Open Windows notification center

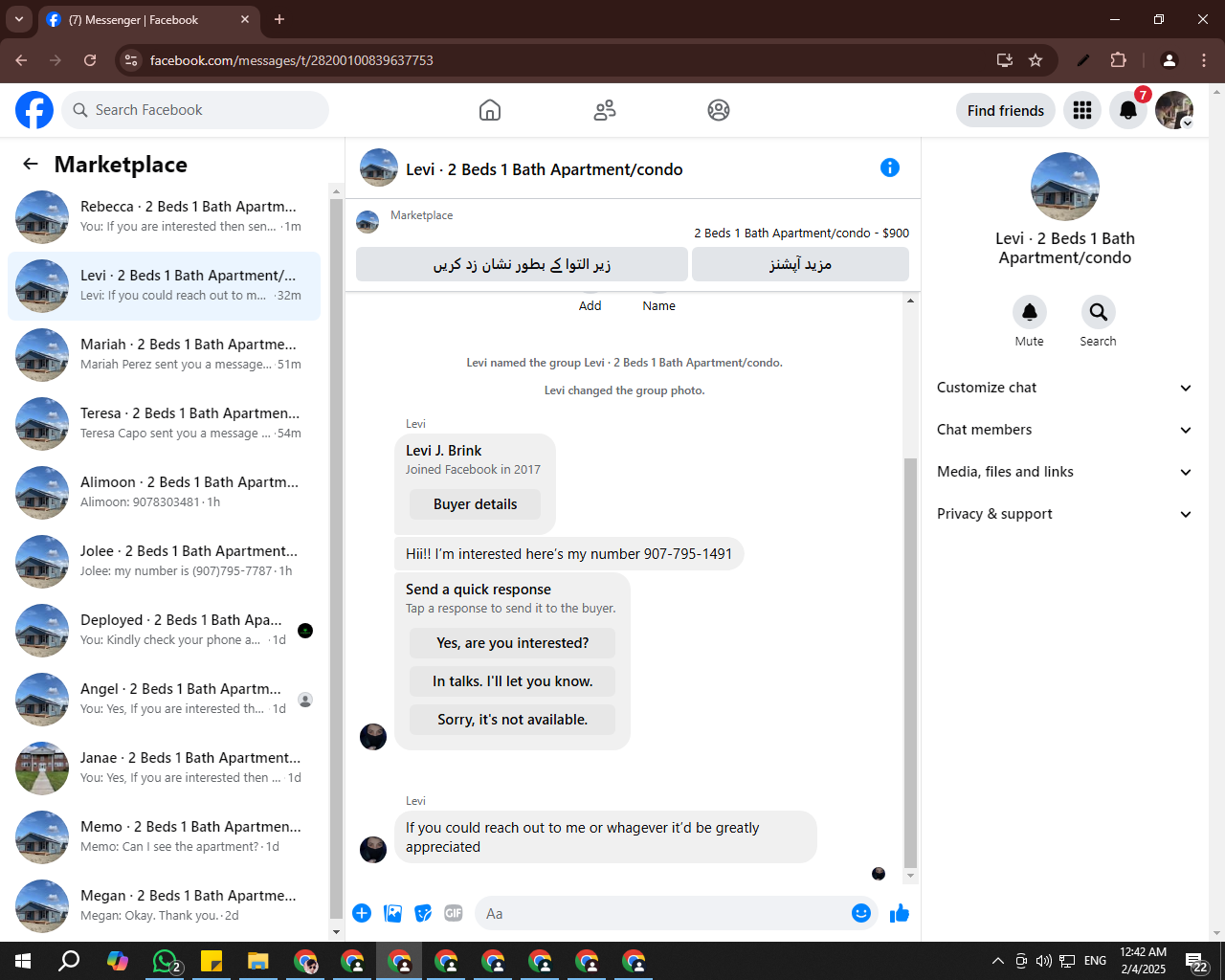pos(1197,961)
